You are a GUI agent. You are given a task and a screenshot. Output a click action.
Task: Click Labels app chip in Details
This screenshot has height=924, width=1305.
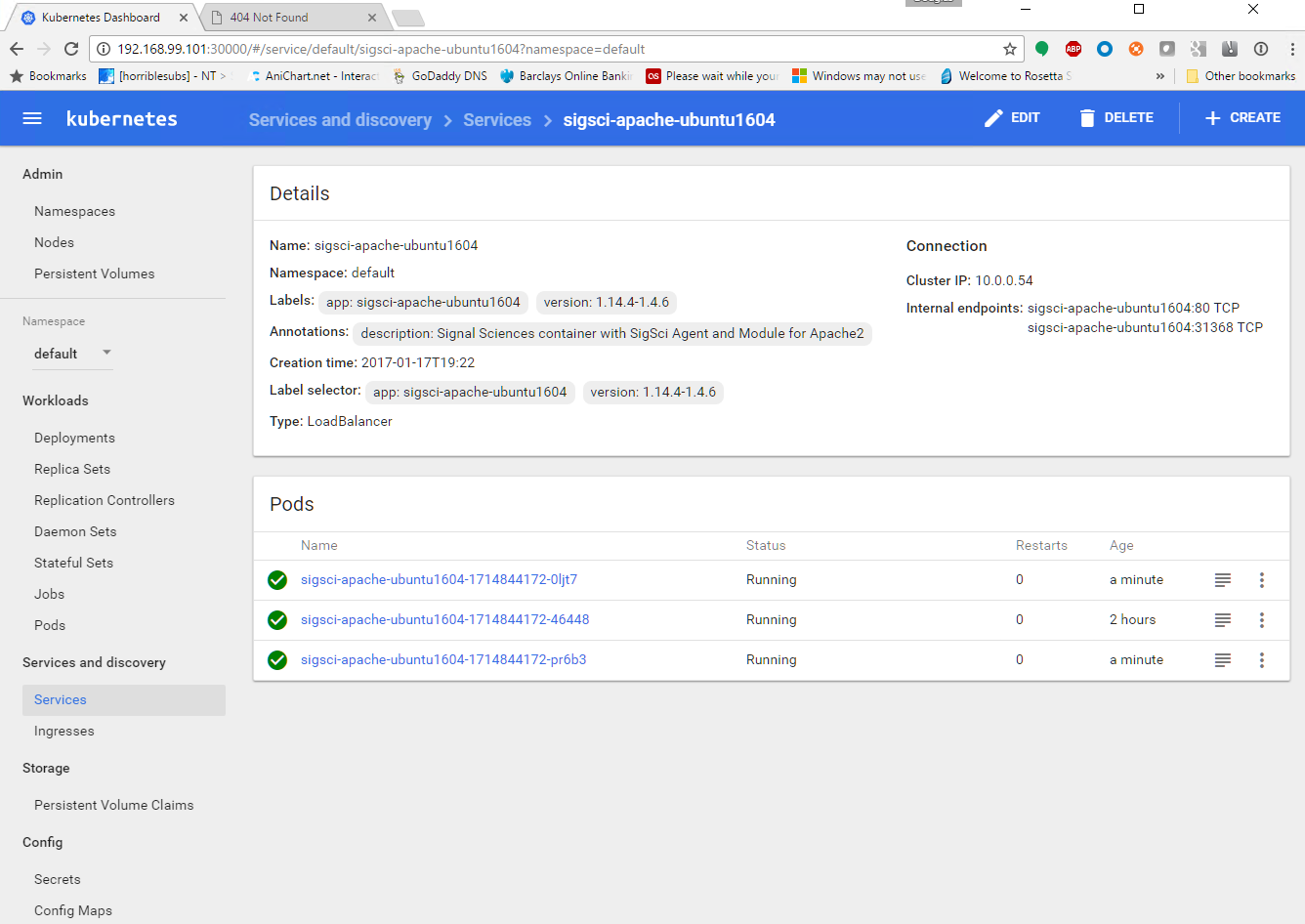coord(423,303)
